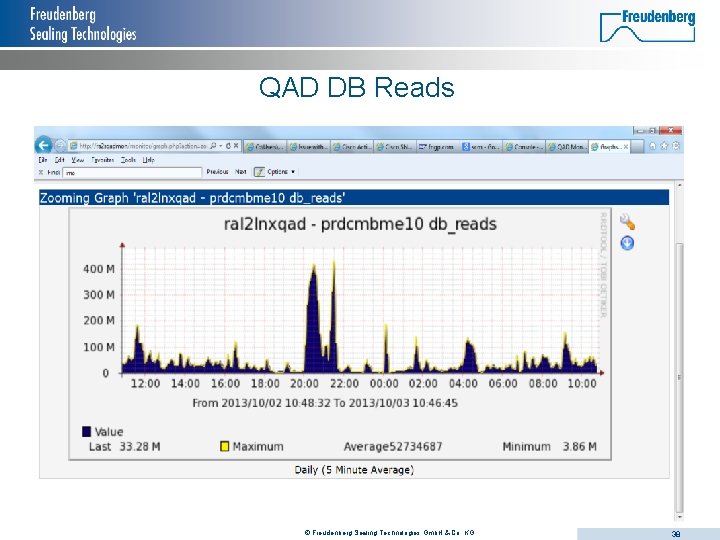This screenshot has height=540, width=720.
Task: Click the graph title 'ral2lnxqad - prdcmbme10 db_reads'
Action: click(x=360, y=224)
